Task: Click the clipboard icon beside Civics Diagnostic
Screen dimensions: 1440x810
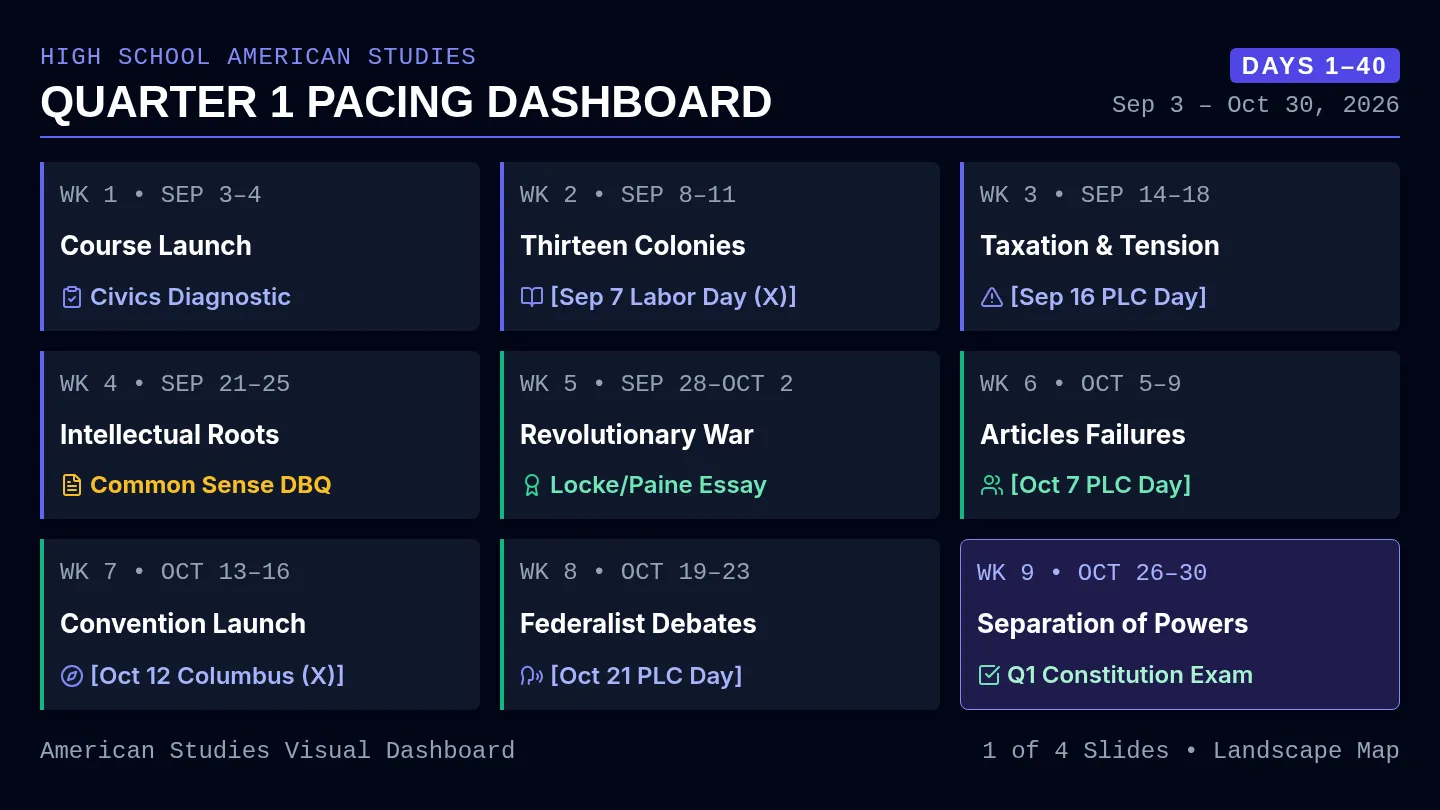Action: pyautogui.click(x=71, y=297)
